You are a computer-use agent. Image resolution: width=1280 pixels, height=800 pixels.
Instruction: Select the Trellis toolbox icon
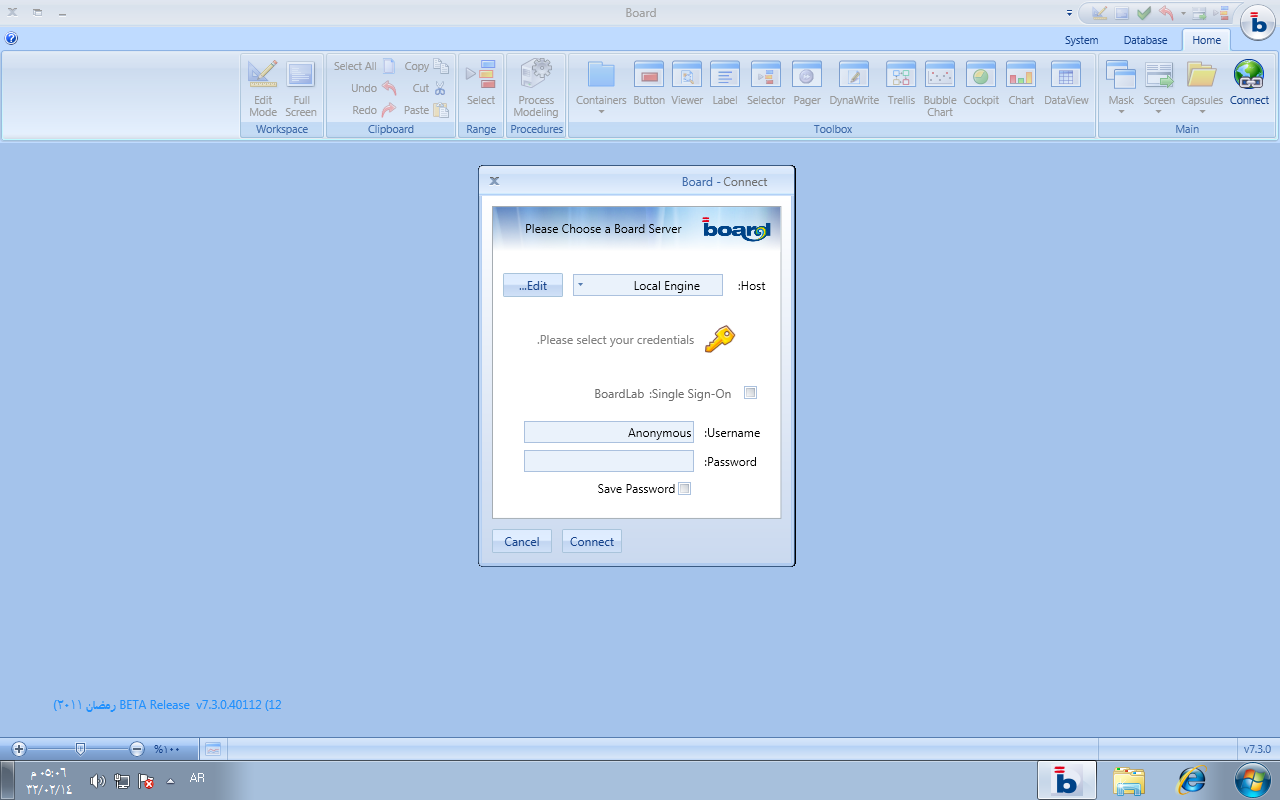pos(901,76)
